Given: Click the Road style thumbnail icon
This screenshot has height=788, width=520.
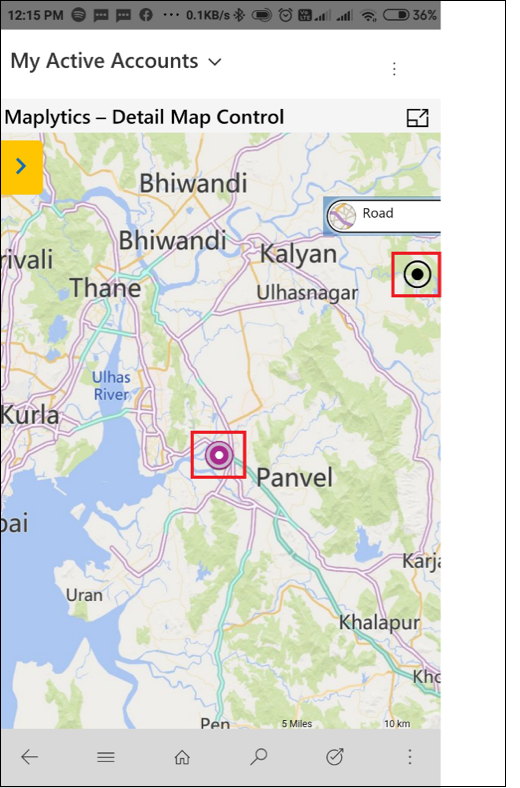Looking at the screenshot, I should tap(343, 216).
